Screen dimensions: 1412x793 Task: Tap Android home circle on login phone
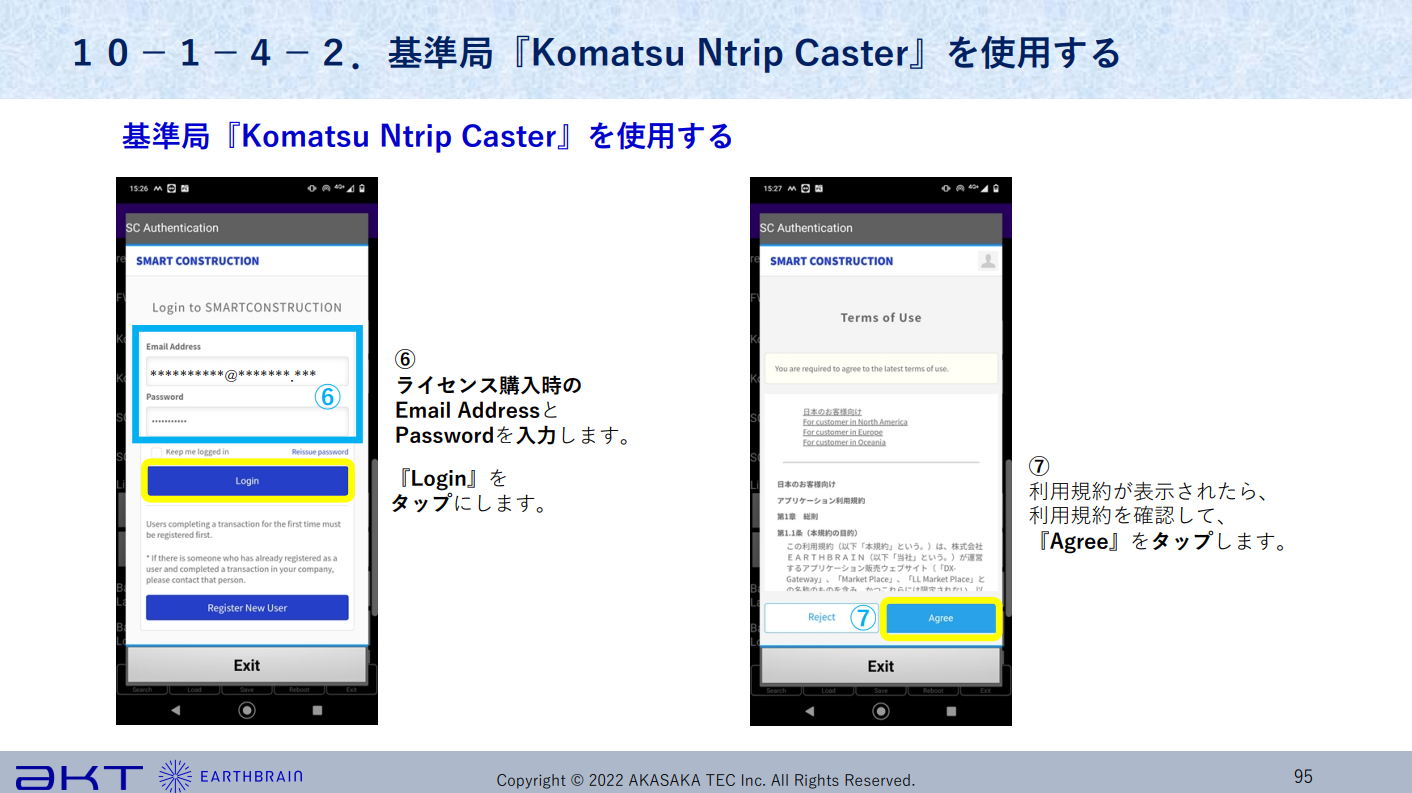tap(247, 710)
